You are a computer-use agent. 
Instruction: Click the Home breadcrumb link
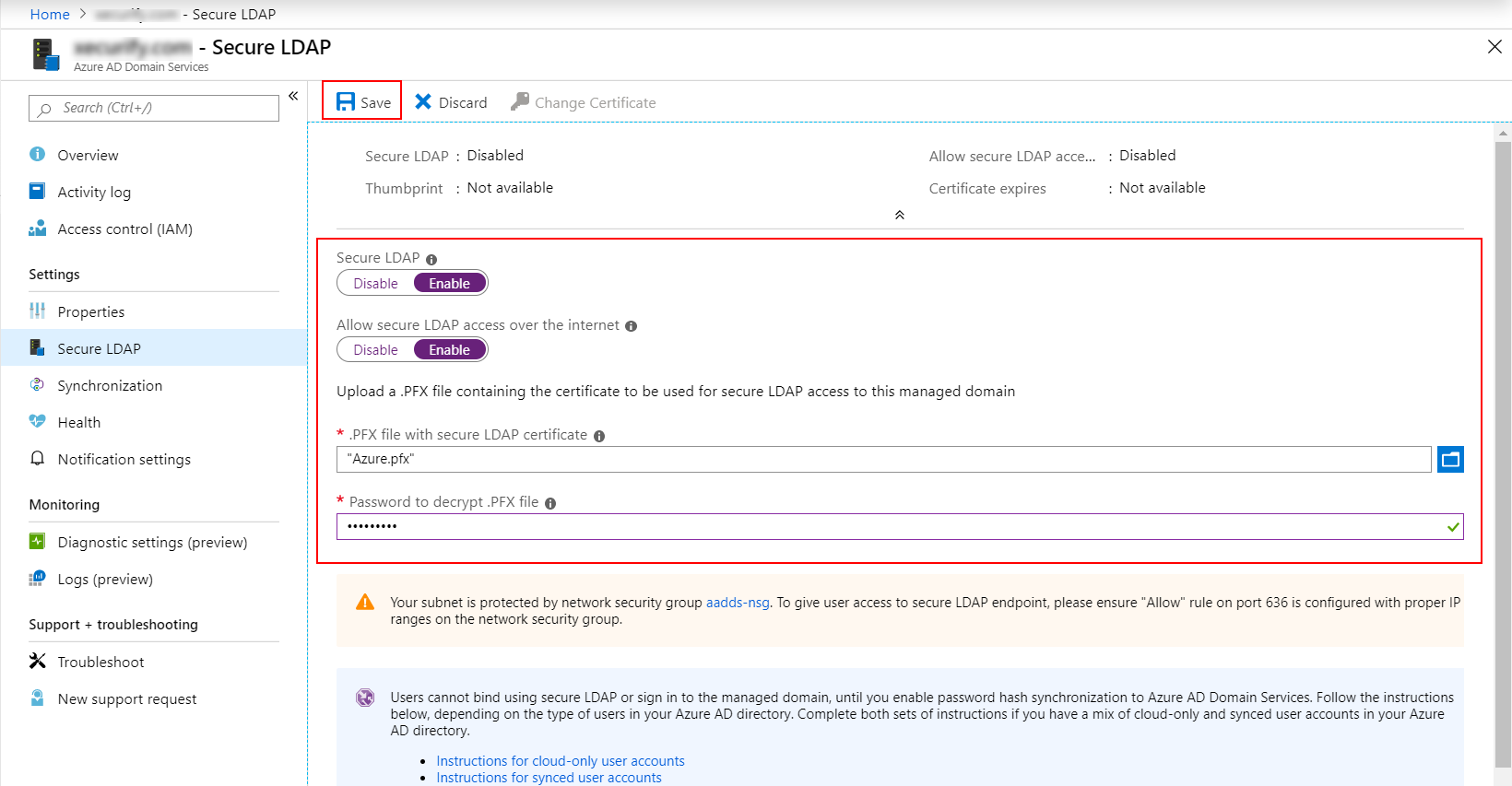[50, 14]
